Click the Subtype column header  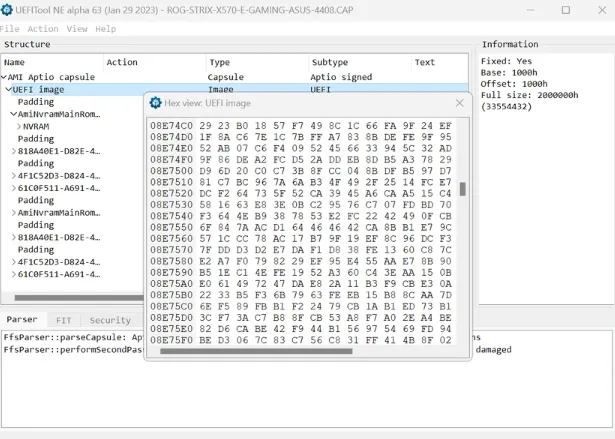tap(359, 62)
